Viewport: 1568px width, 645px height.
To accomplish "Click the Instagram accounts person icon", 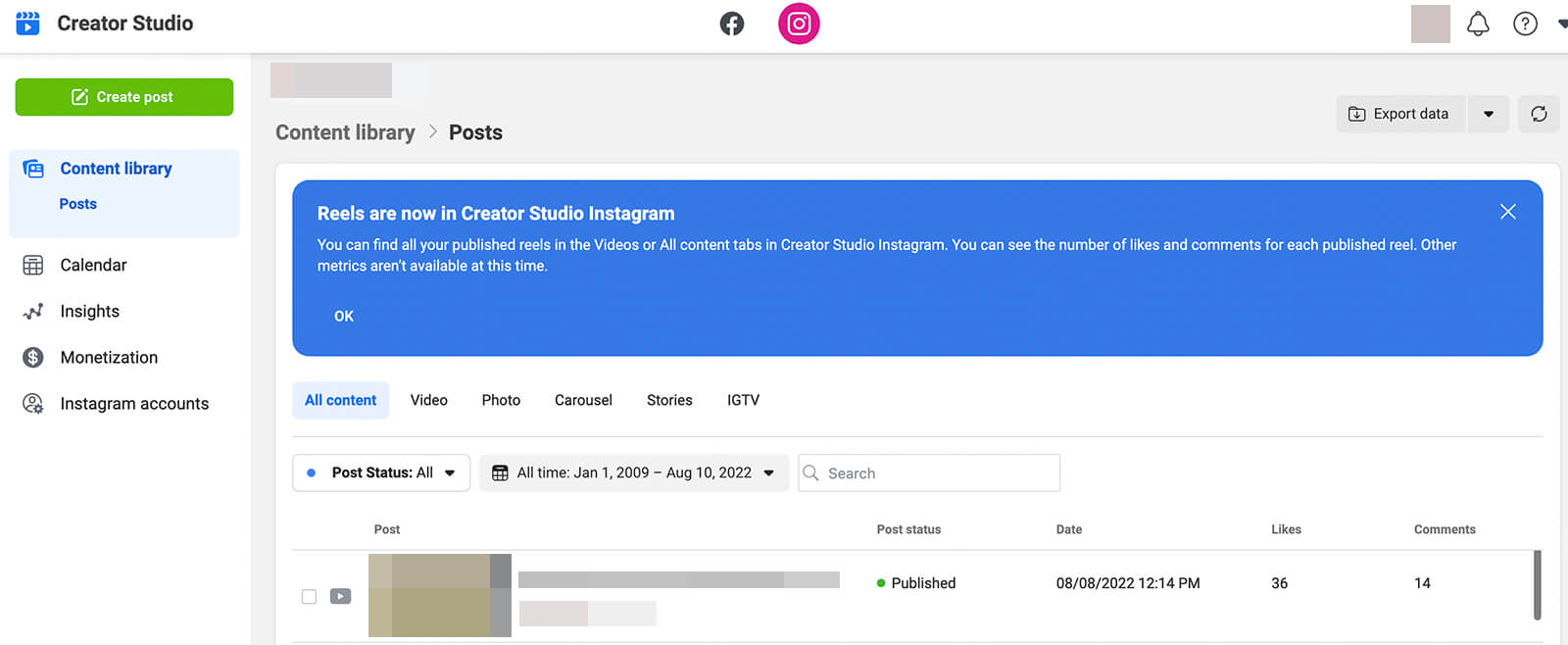I will pos(33,403).
